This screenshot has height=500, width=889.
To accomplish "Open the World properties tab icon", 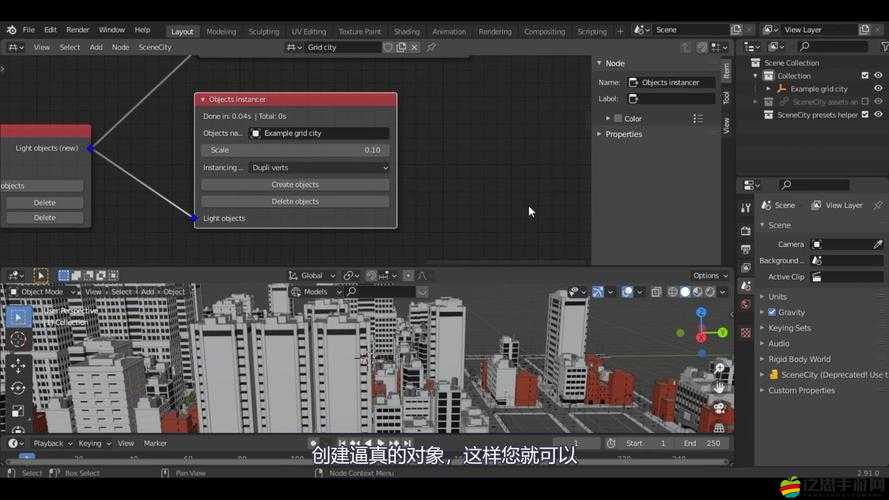I will (746, 304).
